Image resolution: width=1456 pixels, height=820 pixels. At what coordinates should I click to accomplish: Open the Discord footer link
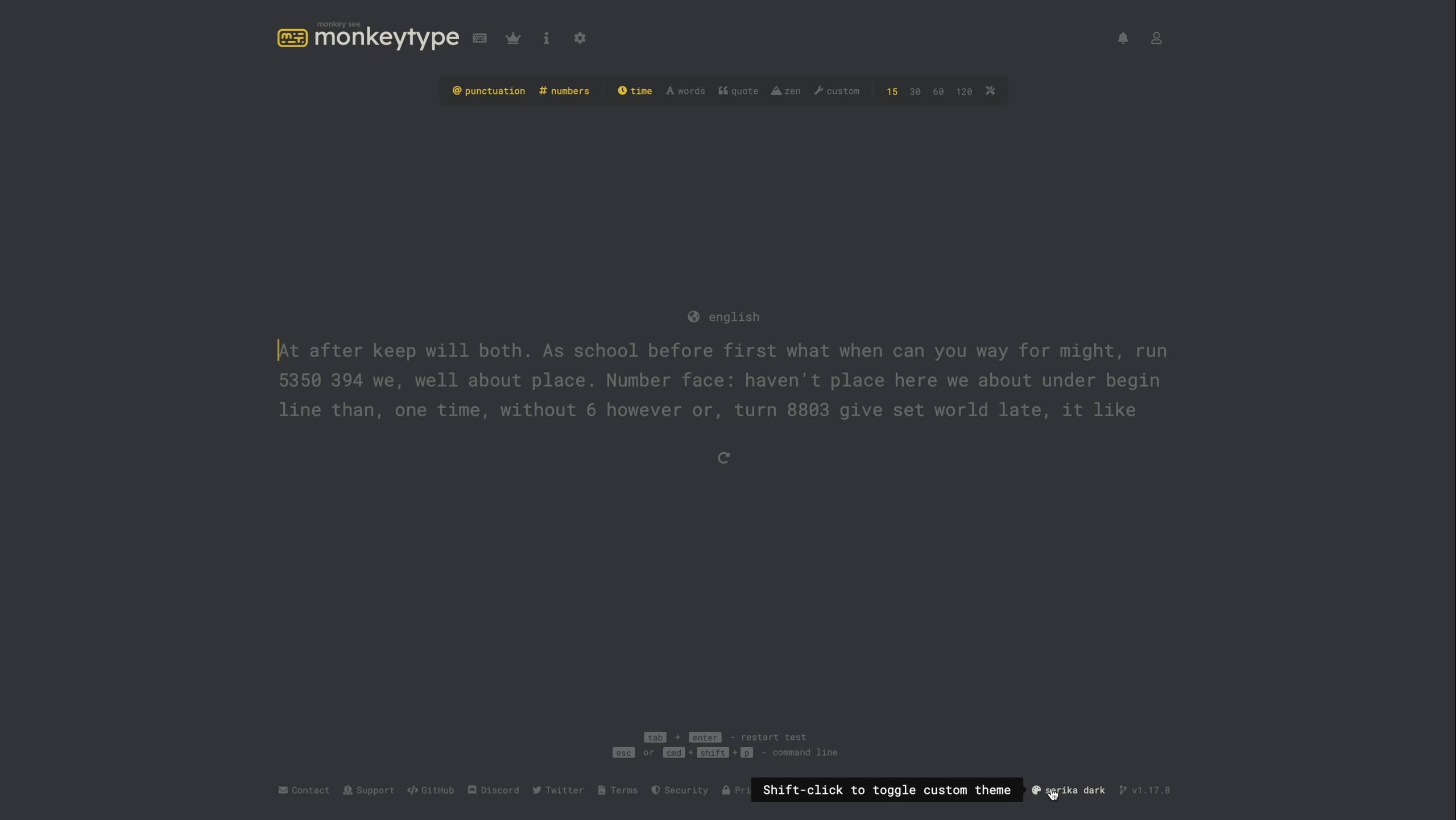click(x=493, y=790)
